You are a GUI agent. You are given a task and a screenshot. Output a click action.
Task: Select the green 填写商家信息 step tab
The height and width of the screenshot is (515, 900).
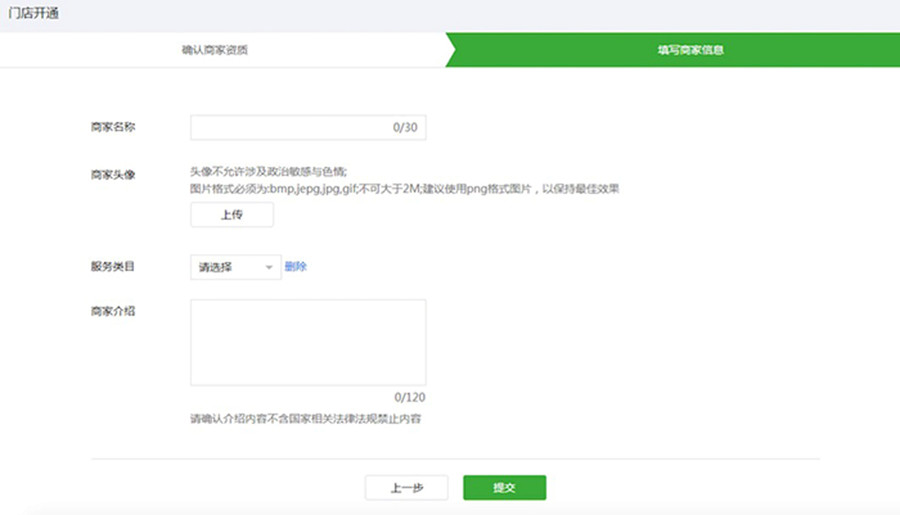point(684,49)
